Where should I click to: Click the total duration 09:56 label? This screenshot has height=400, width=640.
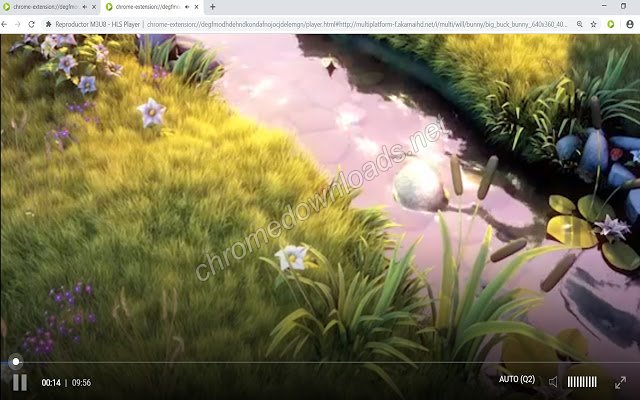point(81,383)
